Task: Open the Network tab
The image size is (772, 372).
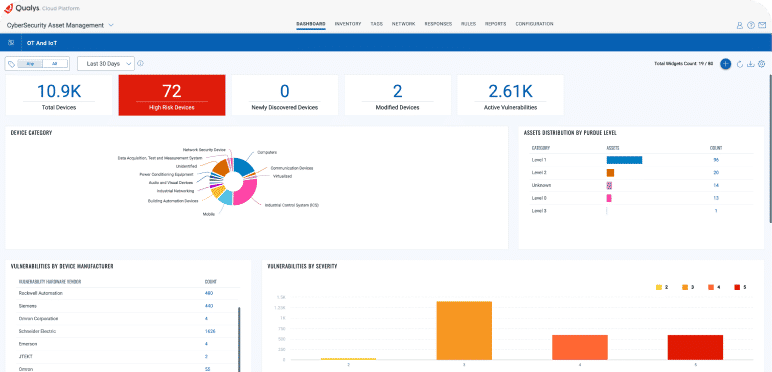Action: pos(403,24)
